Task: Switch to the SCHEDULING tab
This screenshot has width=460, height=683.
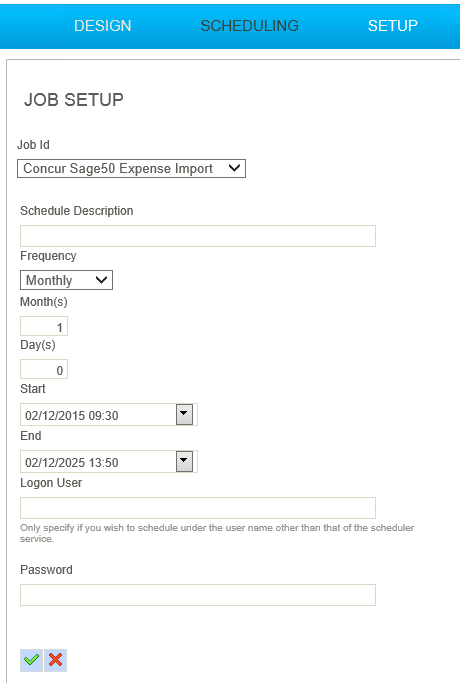Action: click(250, 26)
